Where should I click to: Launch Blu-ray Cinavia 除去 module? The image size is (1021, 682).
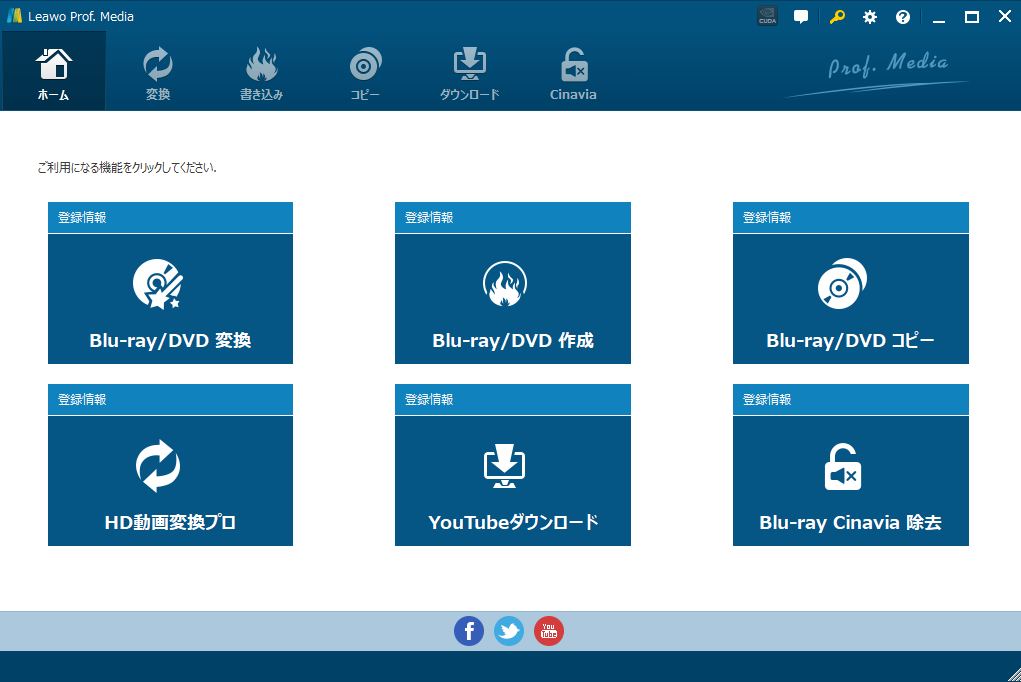tap(851, 481)
